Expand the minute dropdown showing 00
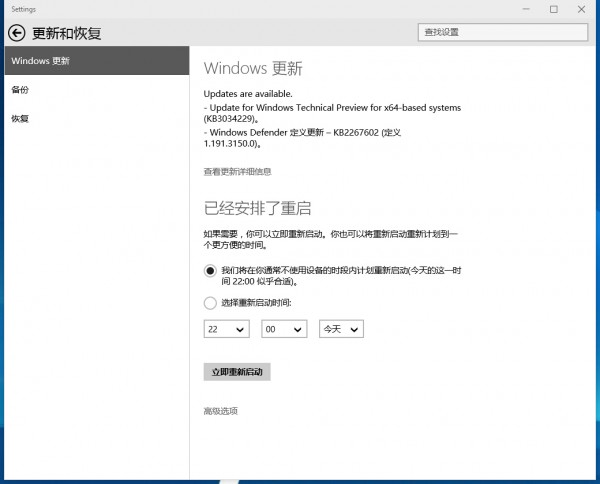 [x=283, y=329]
